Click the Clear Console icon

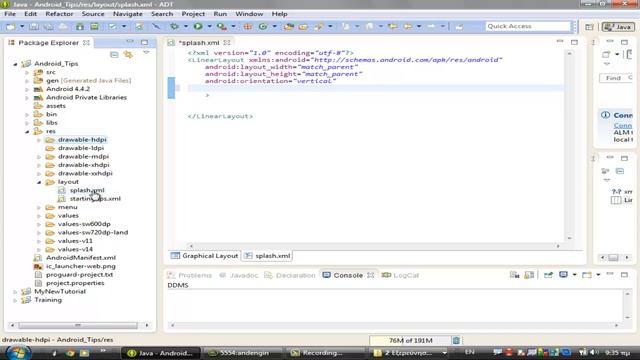point(514,275)
